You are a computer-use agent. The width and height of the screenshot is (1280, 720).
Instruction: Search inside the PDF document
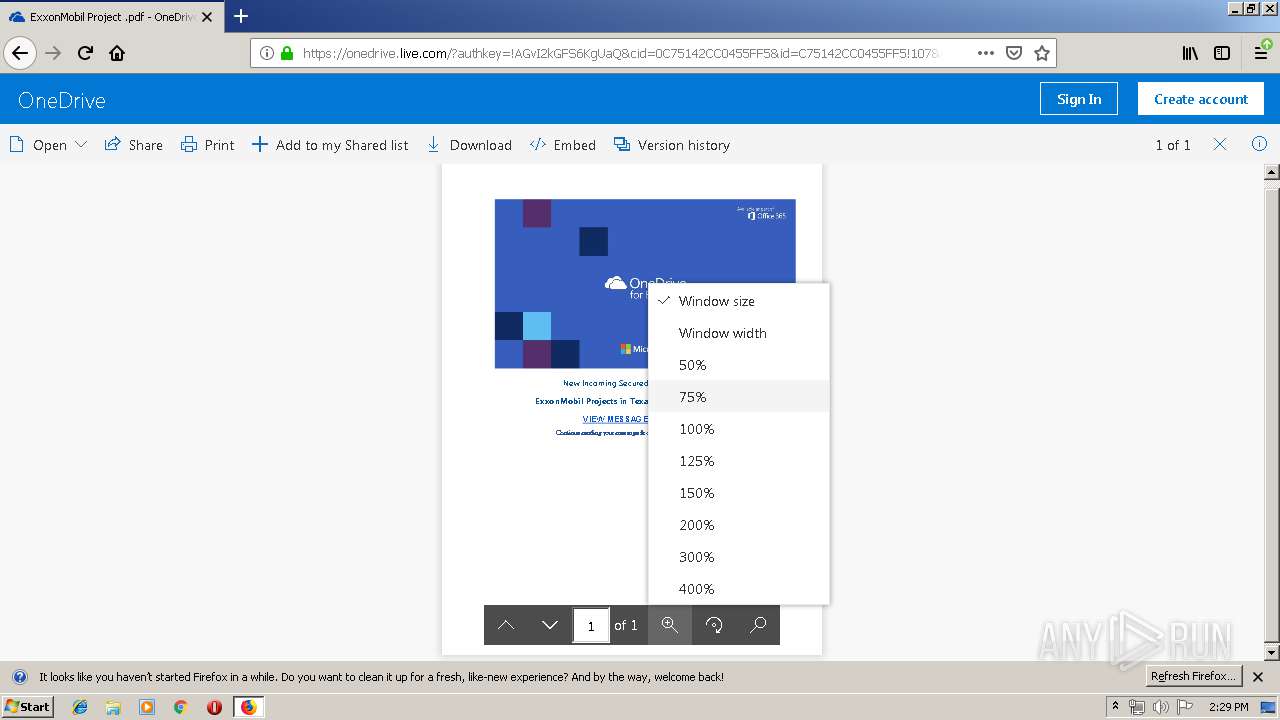pyautogui.click(x=758, y=625)
